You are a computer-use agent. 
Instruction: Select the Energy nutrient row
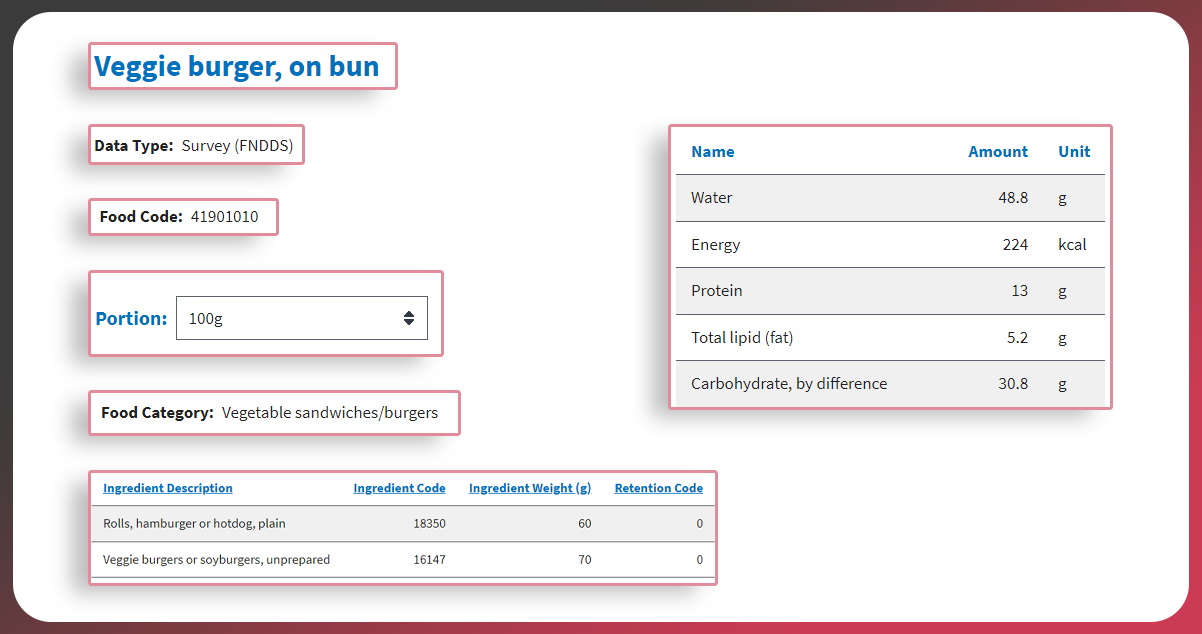coord(890,245)
